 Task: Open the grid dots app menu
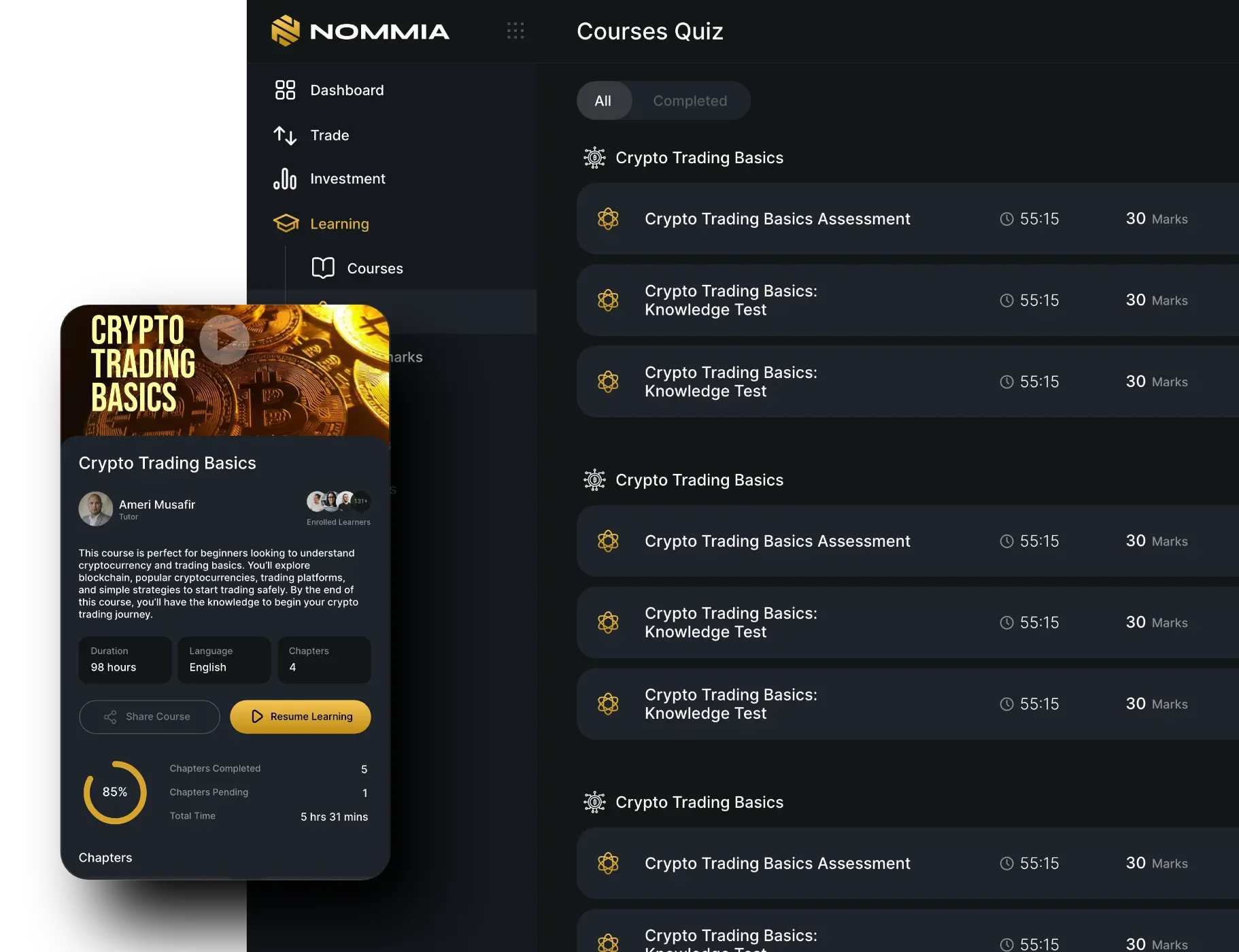pyautogui.click(x=515, y=31)
